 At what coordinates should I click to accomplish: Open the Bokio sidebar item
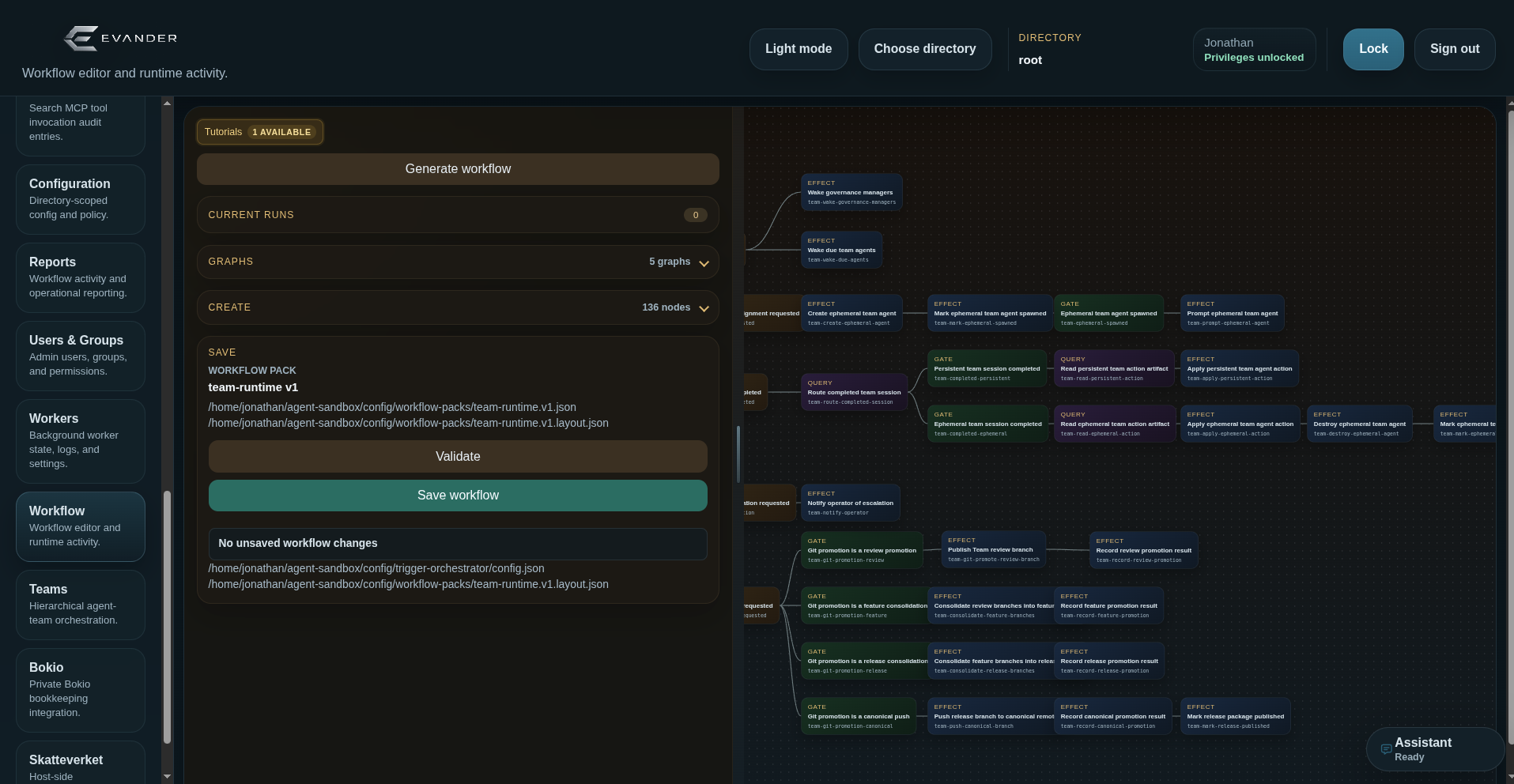(x=81, y=690)
